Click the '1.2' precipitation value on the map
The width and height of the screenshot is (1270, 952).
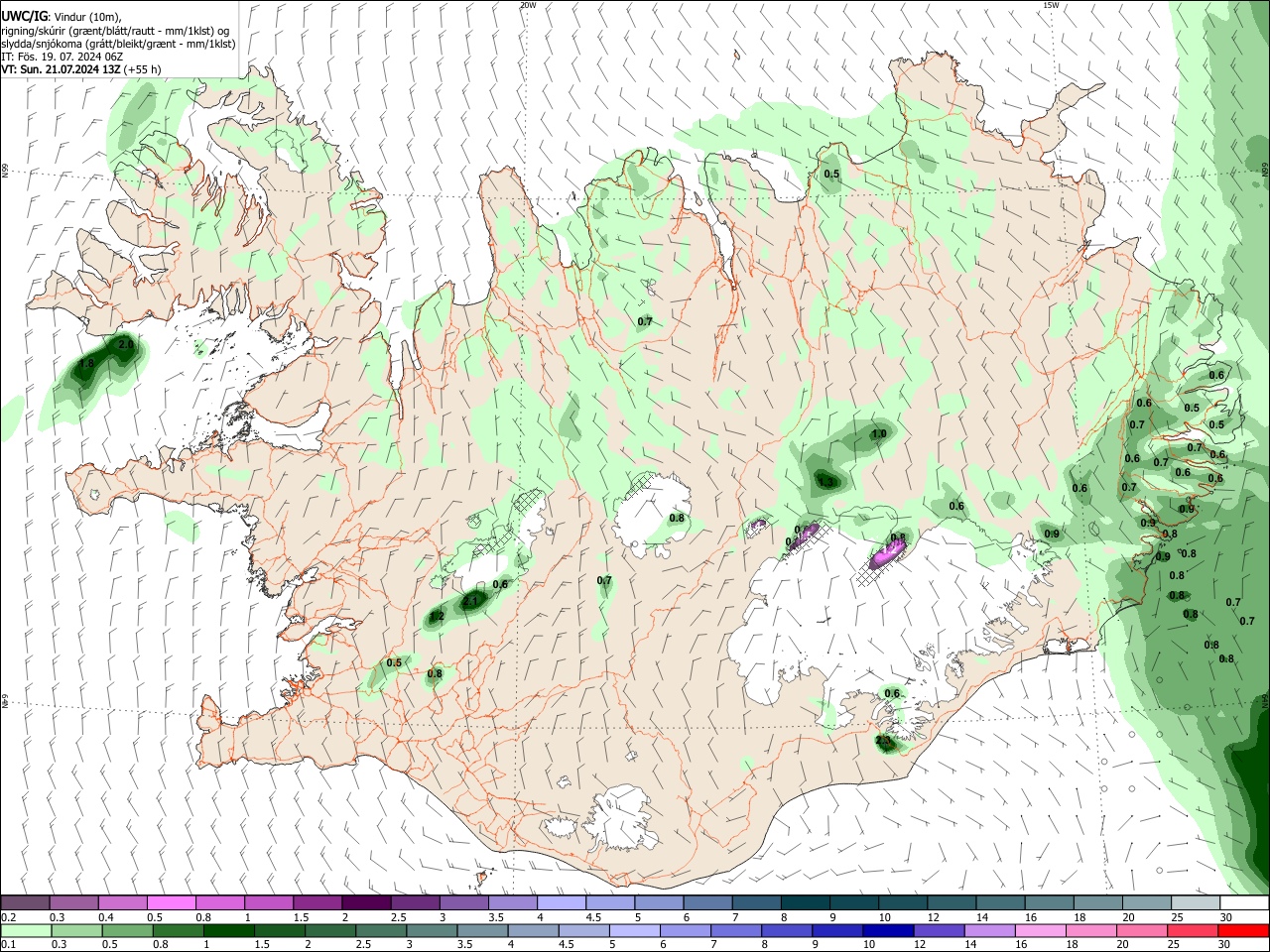click(437, 617)
